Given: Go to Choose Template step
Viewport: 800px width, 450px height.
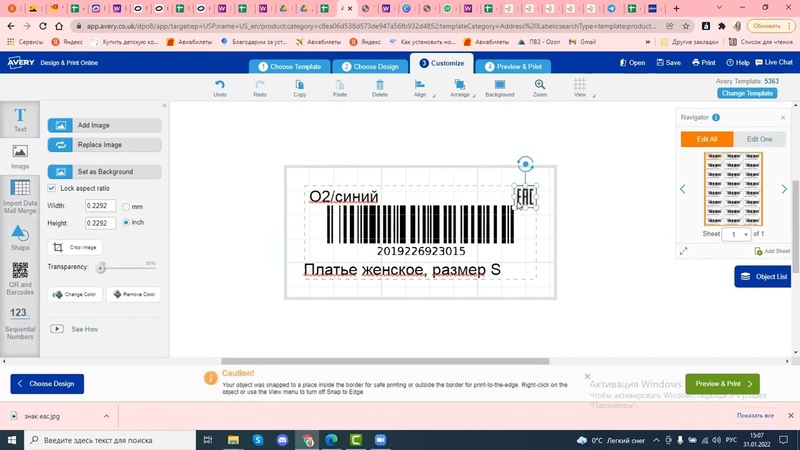Looking at the screenshot, I should (x=290, y=66).
